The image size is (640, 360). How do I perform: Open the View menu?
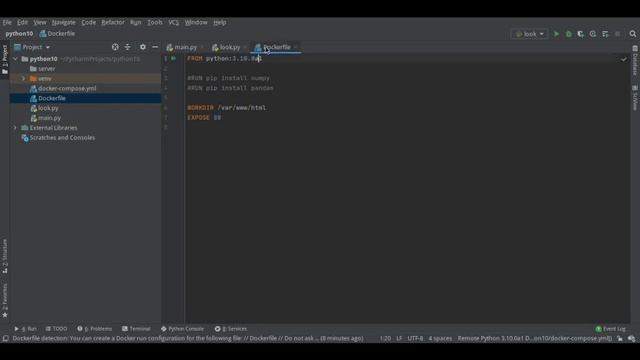(40, 22)
